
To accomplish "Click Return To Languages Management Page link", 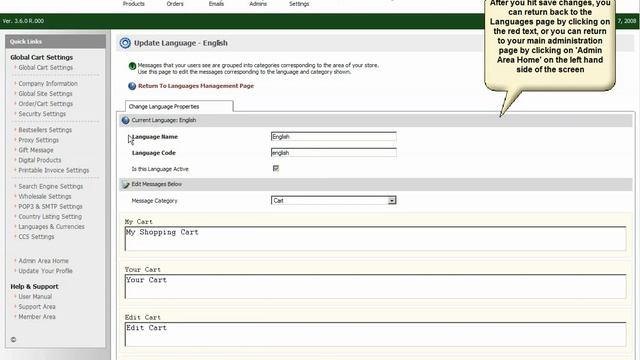I will (x=196, y=86).
